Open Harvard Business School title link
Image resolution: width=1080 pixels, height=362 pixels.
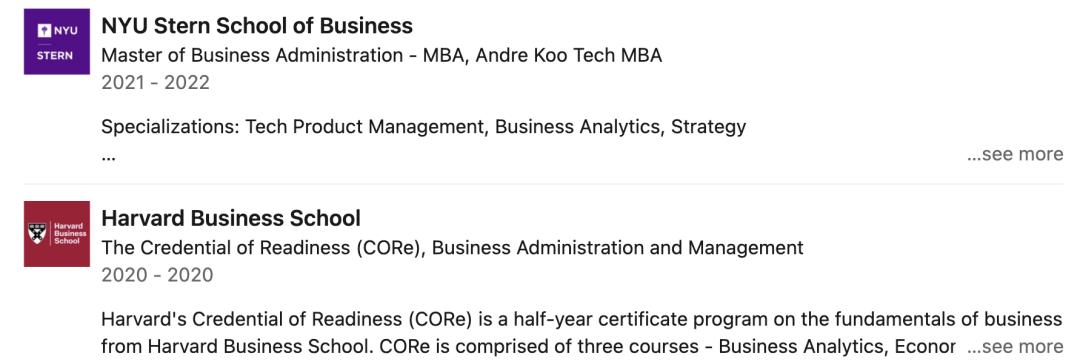[231, 218]
